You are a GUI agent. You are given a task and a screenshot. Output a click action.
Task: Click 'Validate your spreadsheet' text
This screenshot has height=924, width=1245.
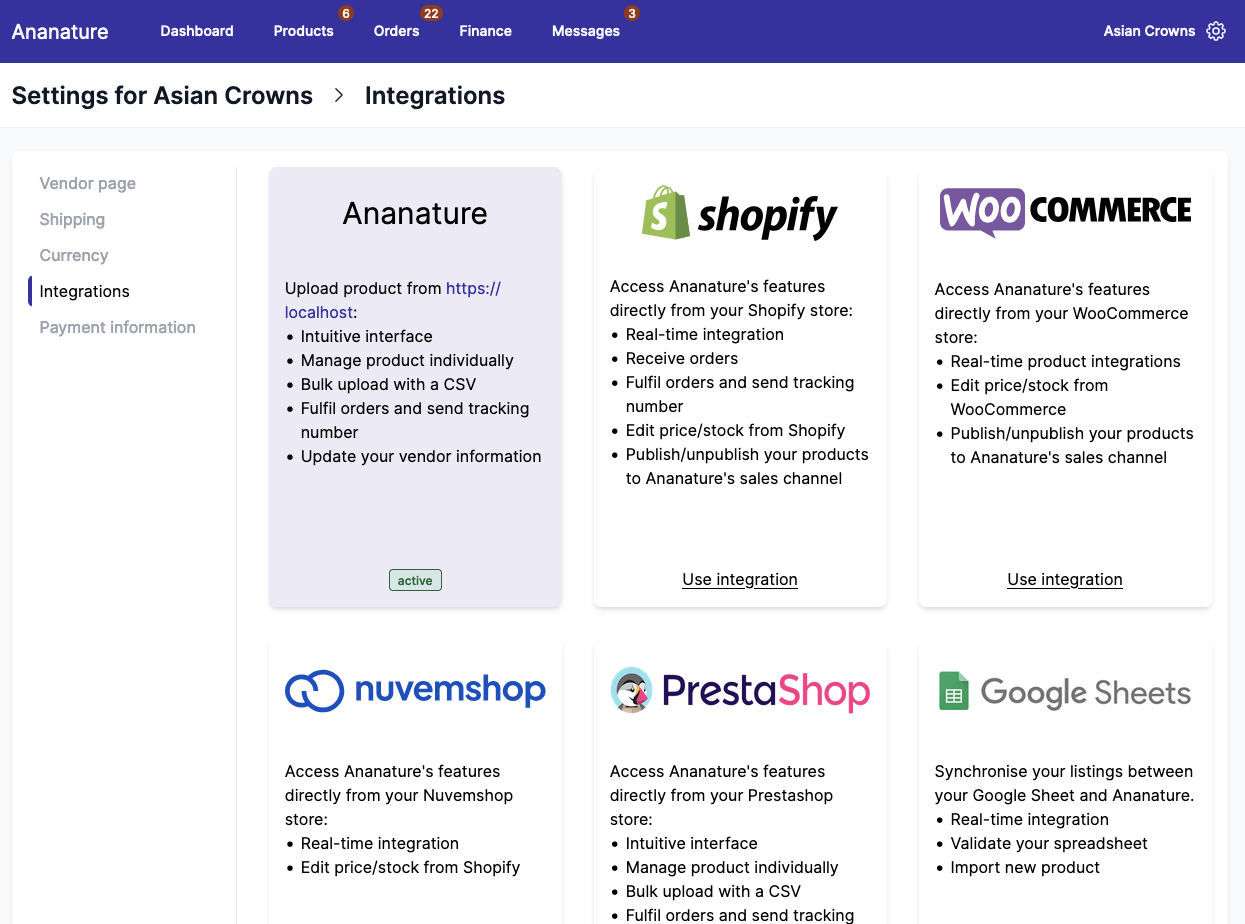[x=1049, y=843]
